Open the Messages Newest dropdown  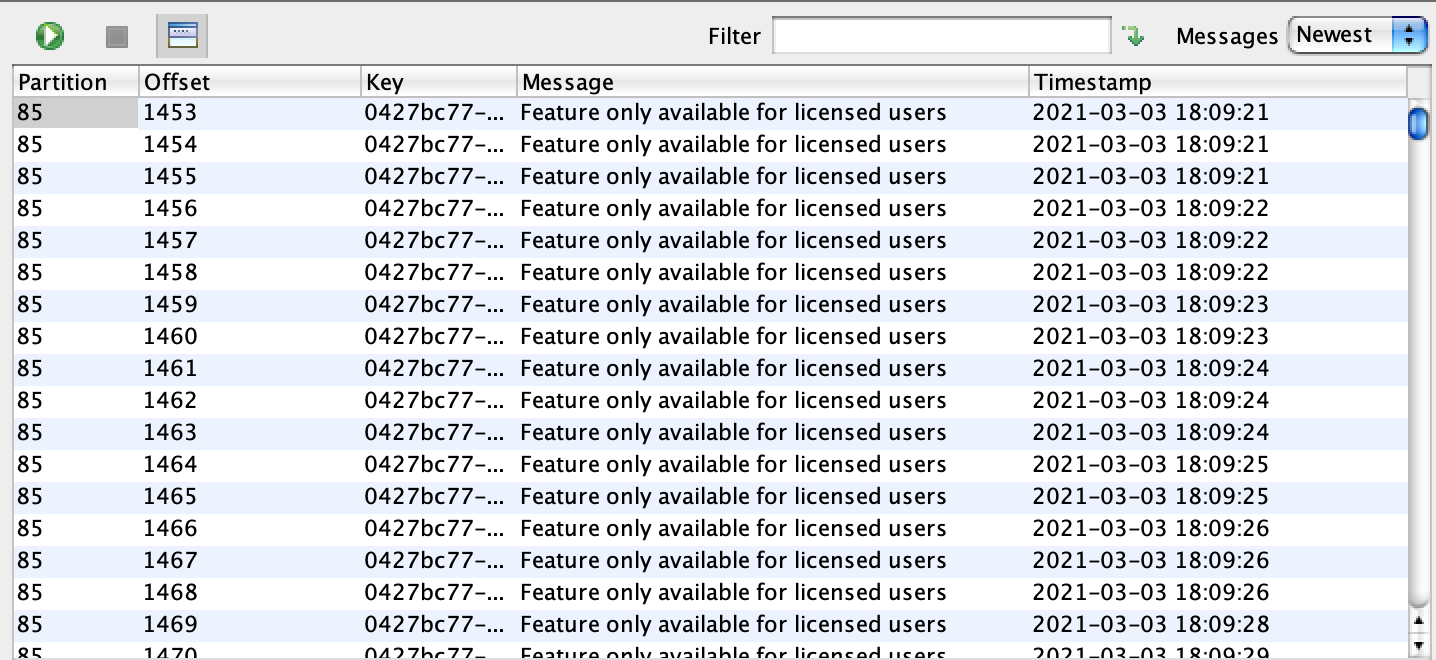[1357, 36]
